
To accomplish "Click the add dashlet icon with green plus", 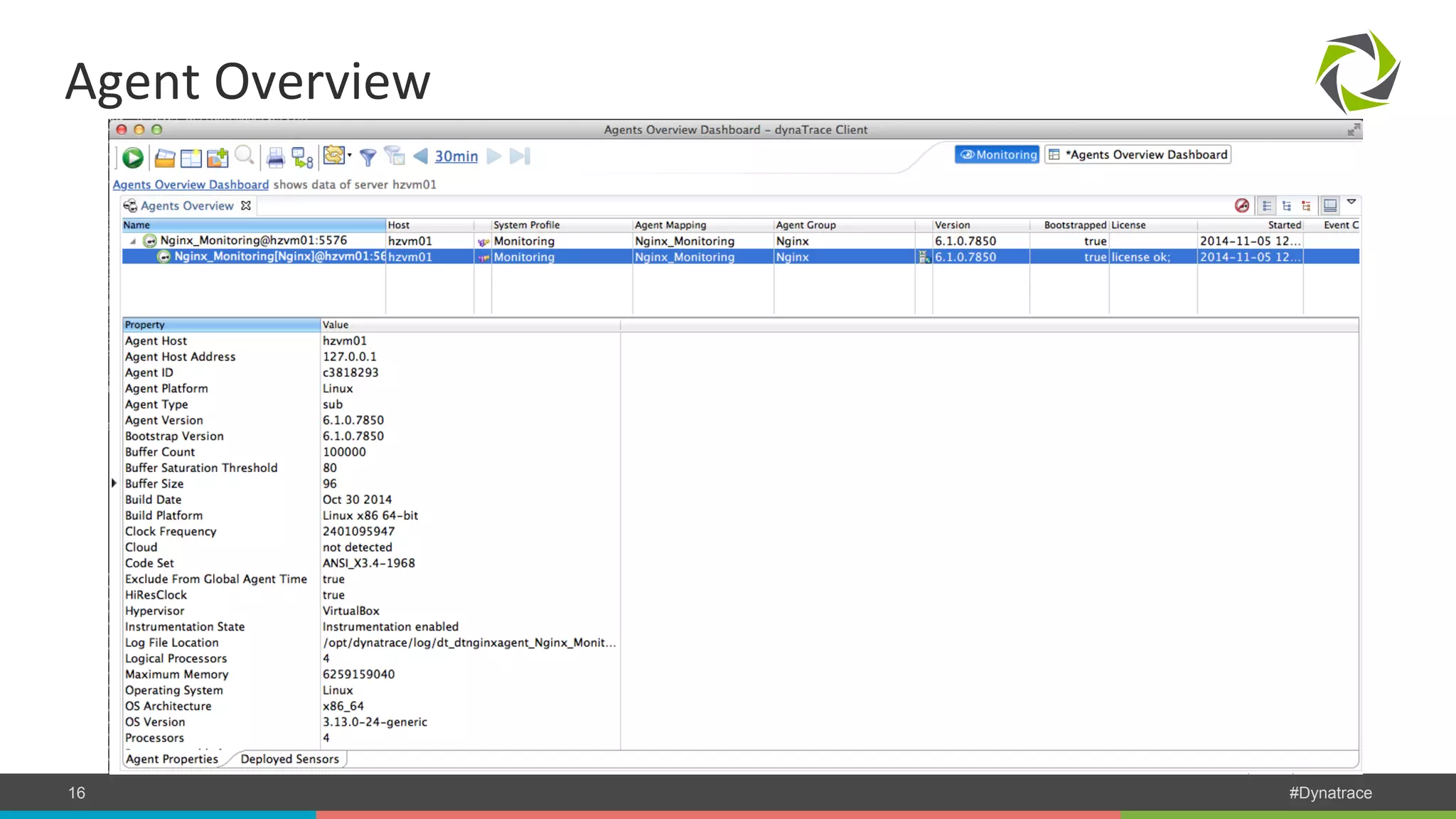I will pyautogui.click(x=218, y=157).
